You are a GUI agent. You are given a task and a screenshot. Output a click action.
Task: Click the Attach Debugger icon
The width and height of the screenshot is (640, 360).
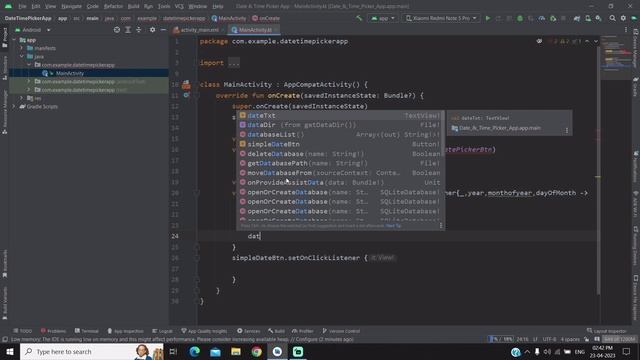tap(553, 18)
